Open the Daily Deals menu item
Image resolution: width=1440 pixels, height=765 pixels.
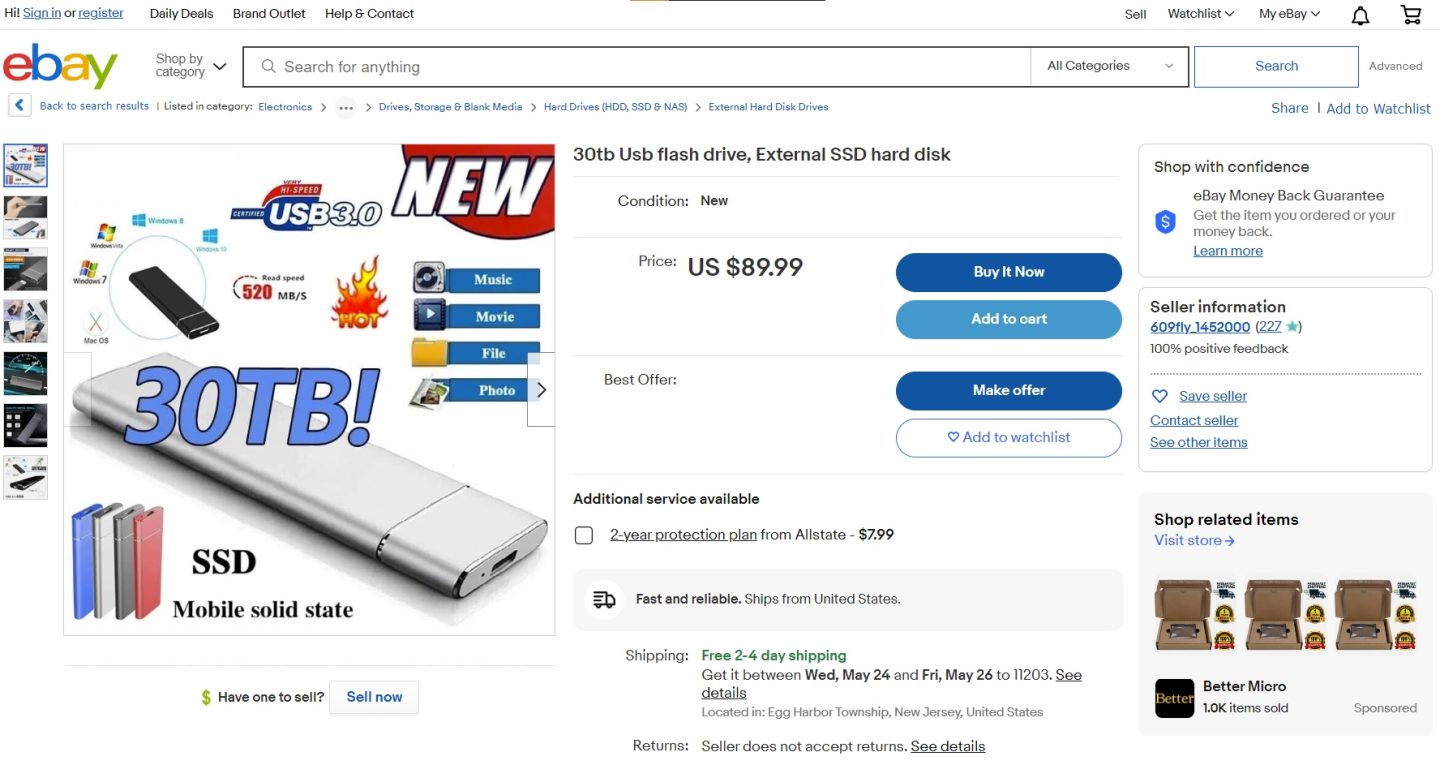tap(180, 14)
